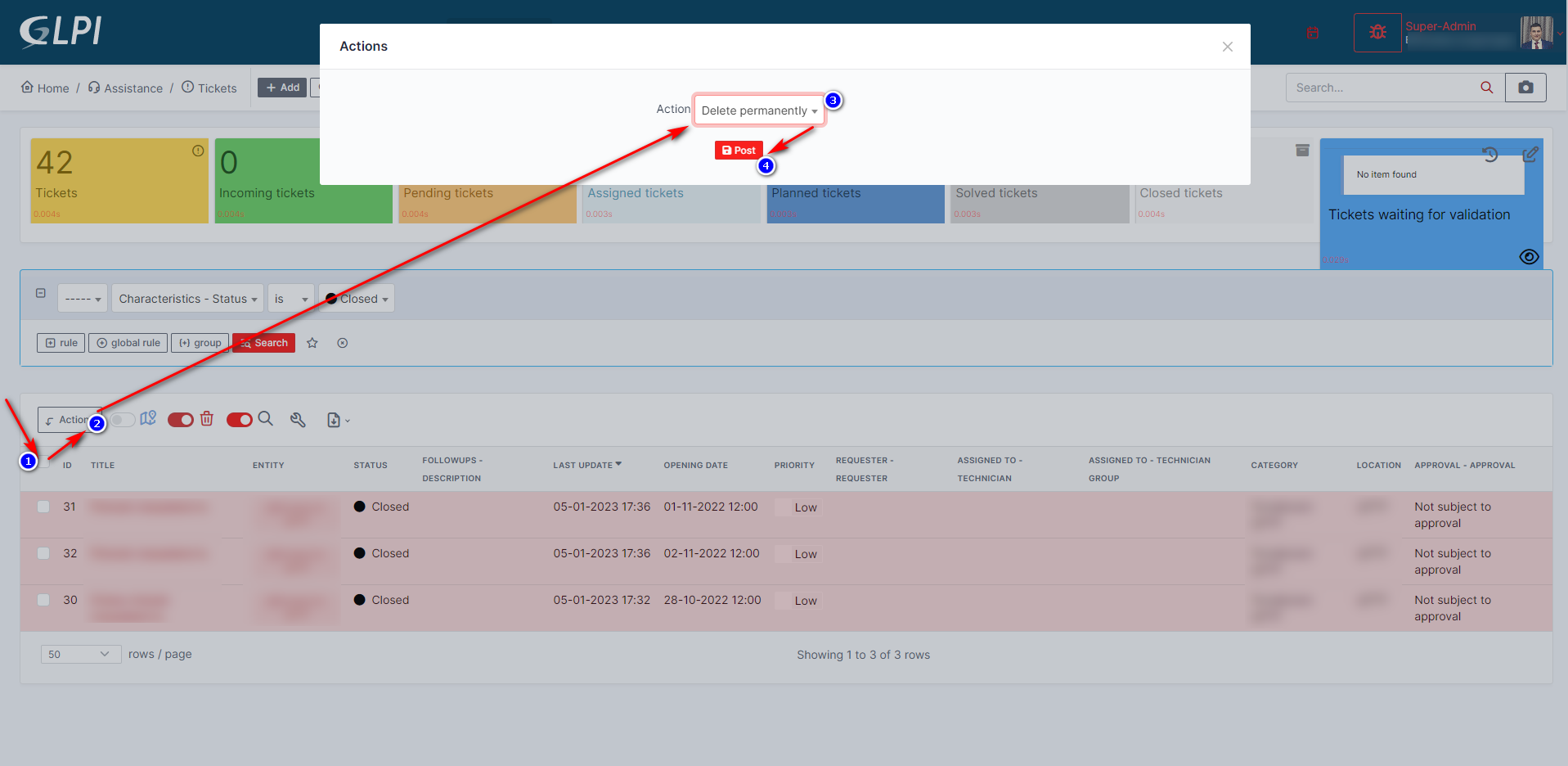Navigate to Assistance in the breadcrumb

click(133, 88)
